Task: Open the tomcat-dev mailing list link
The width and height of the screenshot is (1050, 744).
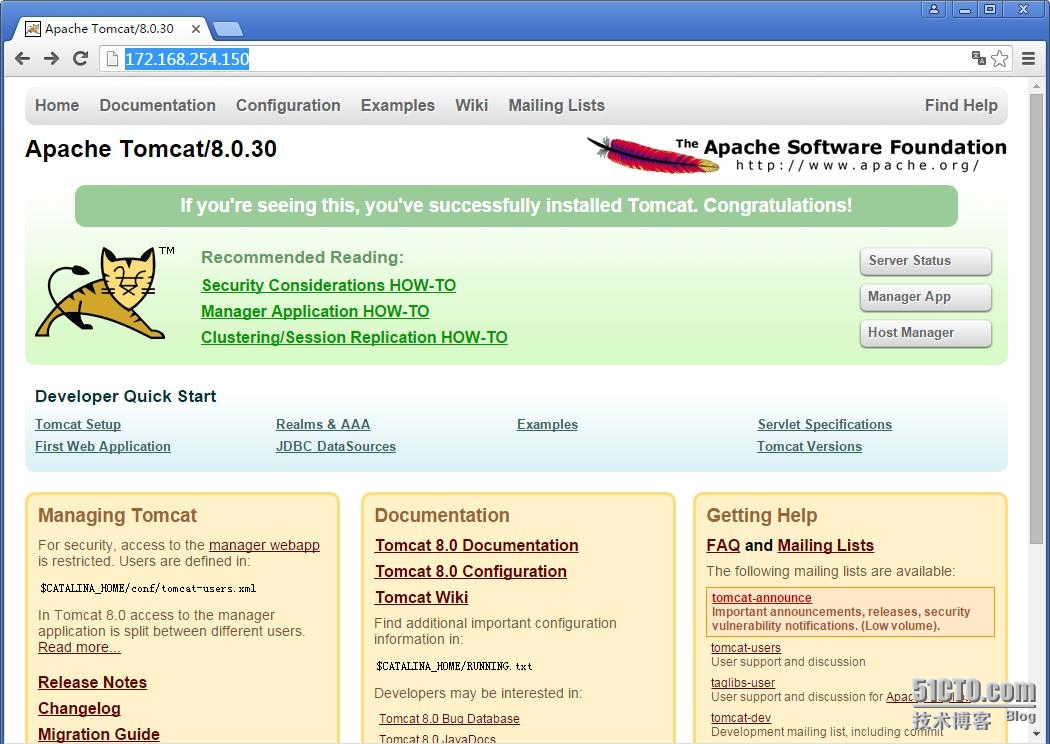Action: (x=741, y=718)
